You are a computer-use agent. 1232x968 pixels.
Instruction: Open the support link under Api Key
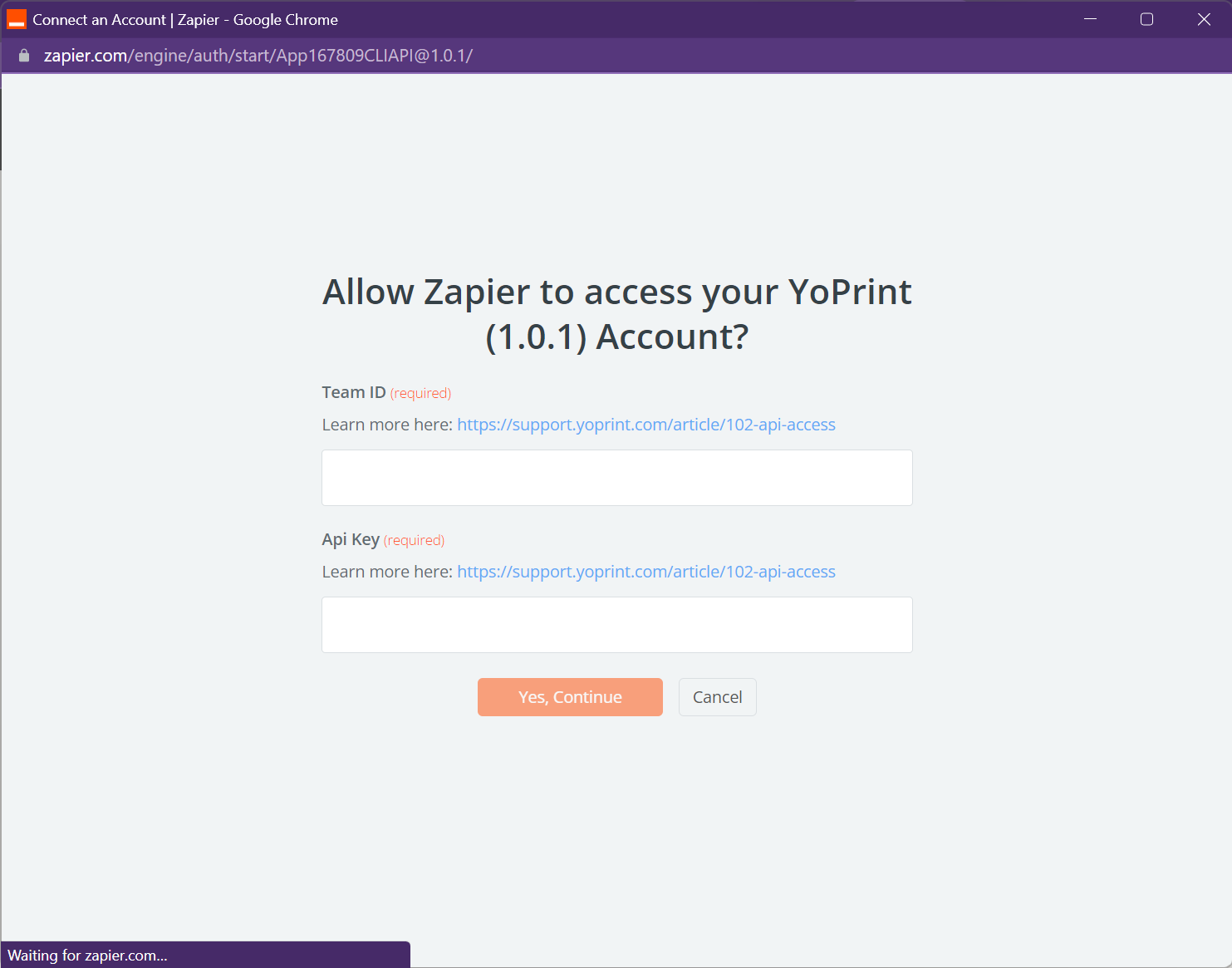coord(646,572)
